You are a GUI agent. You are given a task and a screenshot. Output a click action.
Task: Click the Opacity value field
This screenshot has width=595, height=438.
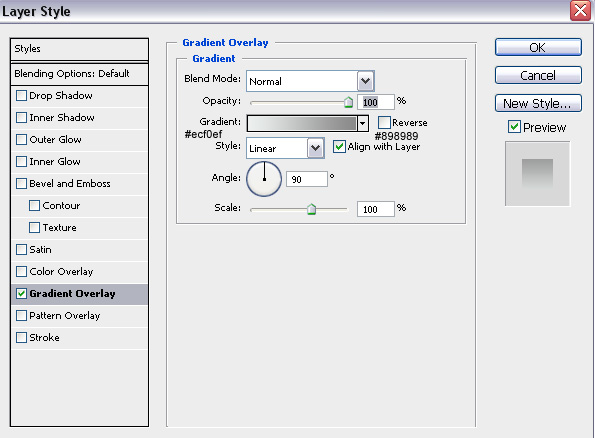click(x=376, y=102)
